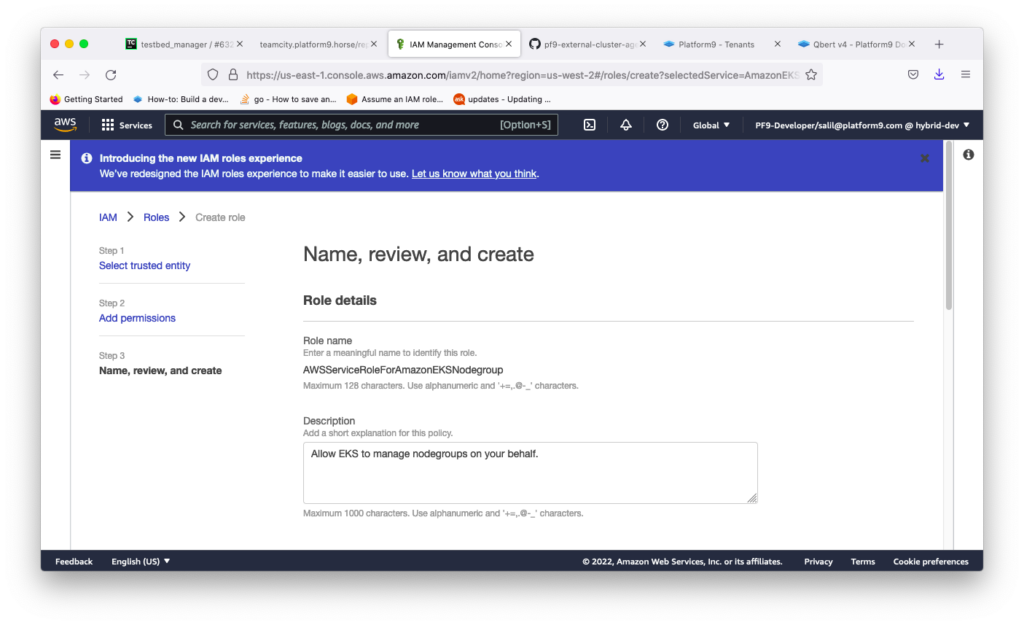Dismiss the new IAM roles banner
The image size is (1024, 625).
pos(924,158)
